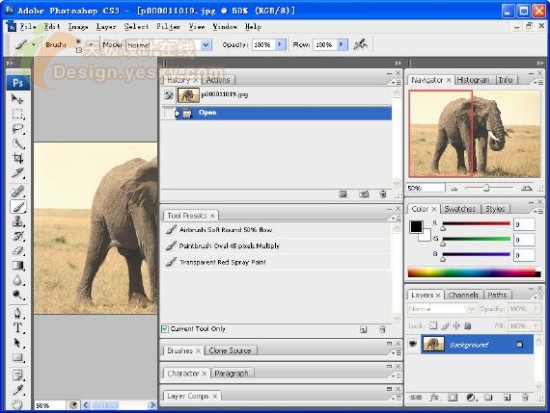
Task: Select the Eyedropper tool
Action: coord(17,390)
